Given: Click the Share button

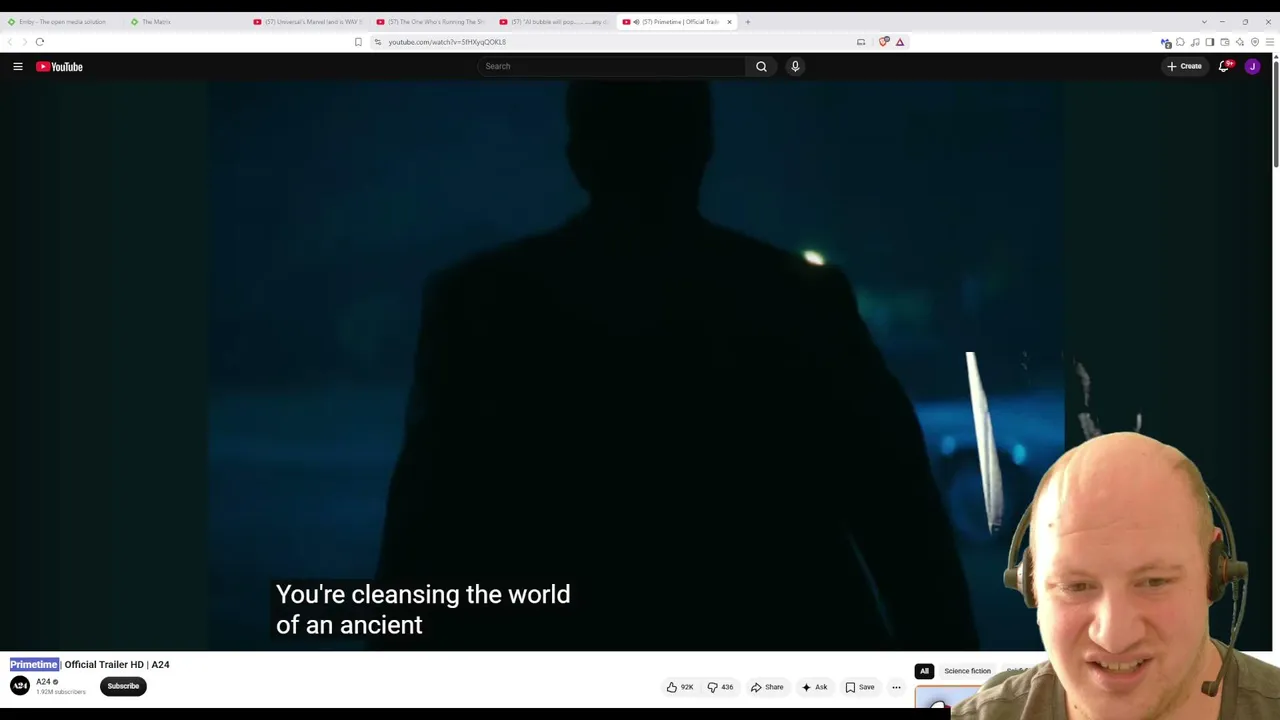Looking at the screenshot, I should (767, 687).
